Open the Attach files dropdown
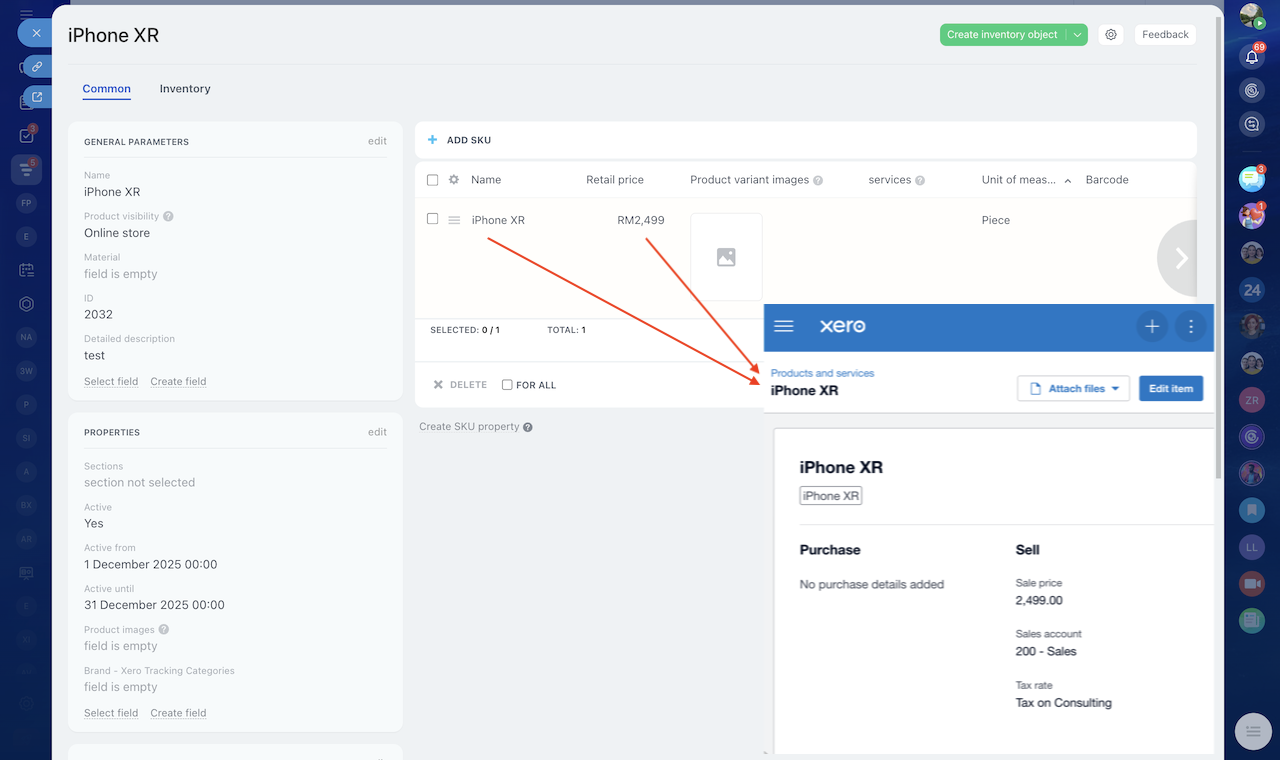Image resolution: width=1280 pixels, height=760 pixels. tap(1073, 388)
